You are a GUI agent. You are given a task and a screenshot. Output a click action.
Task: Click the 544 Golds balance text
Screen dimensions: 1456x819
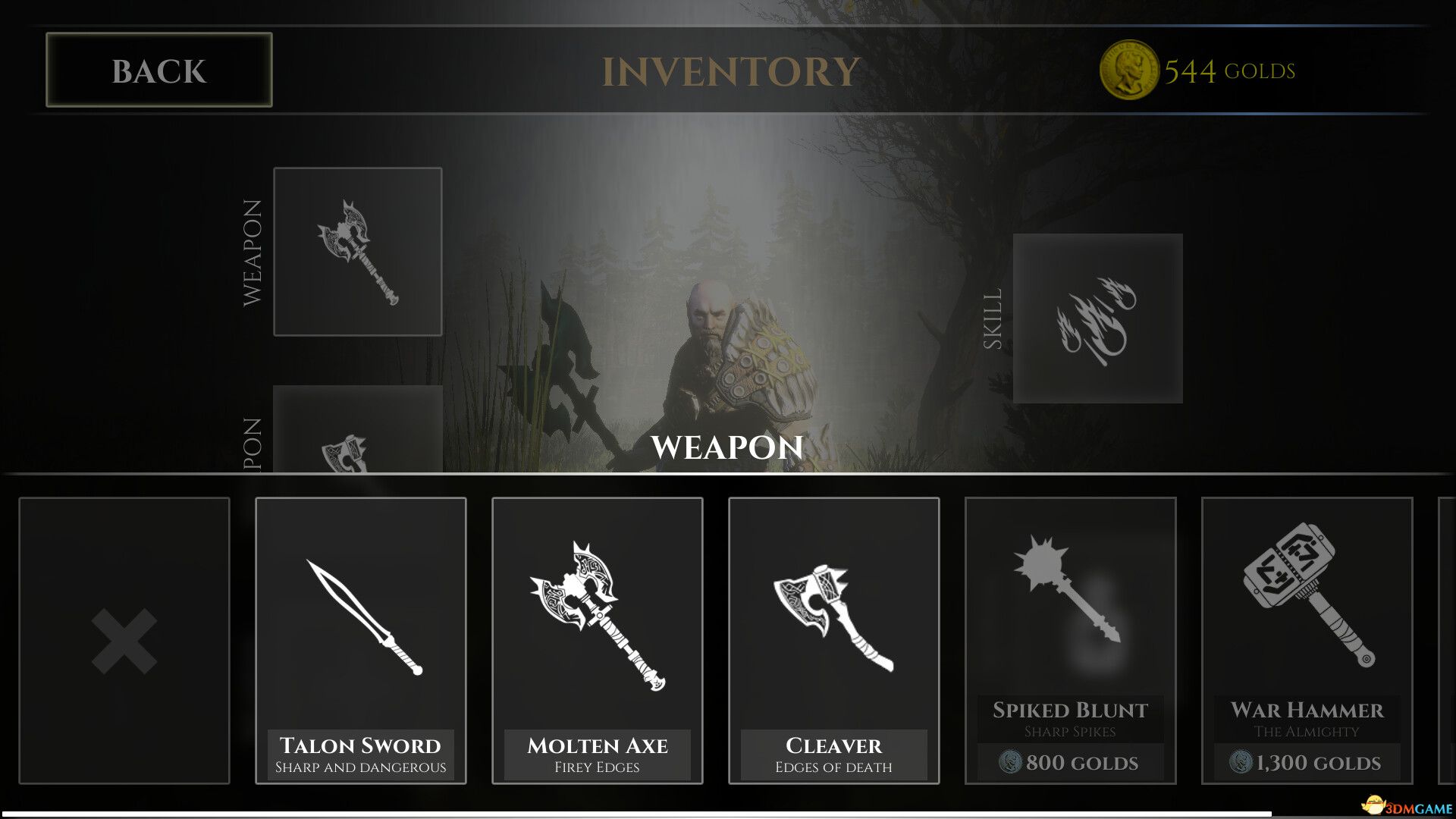click(1230, 71)
